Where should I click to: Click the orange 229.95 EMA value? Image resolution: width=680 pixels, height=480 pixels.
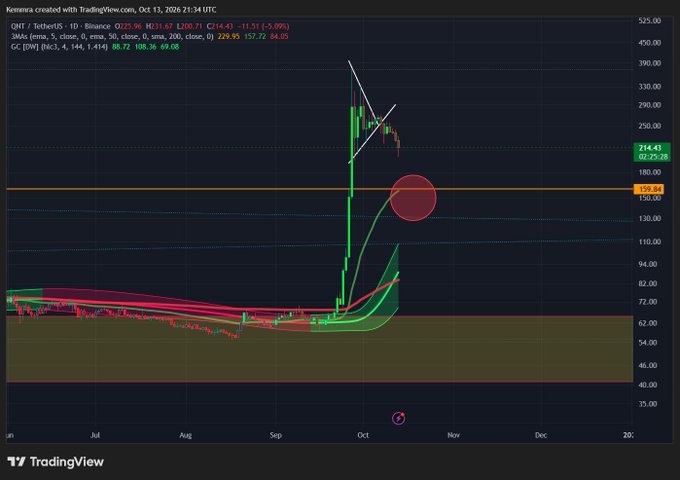click(x=229, y=36)
